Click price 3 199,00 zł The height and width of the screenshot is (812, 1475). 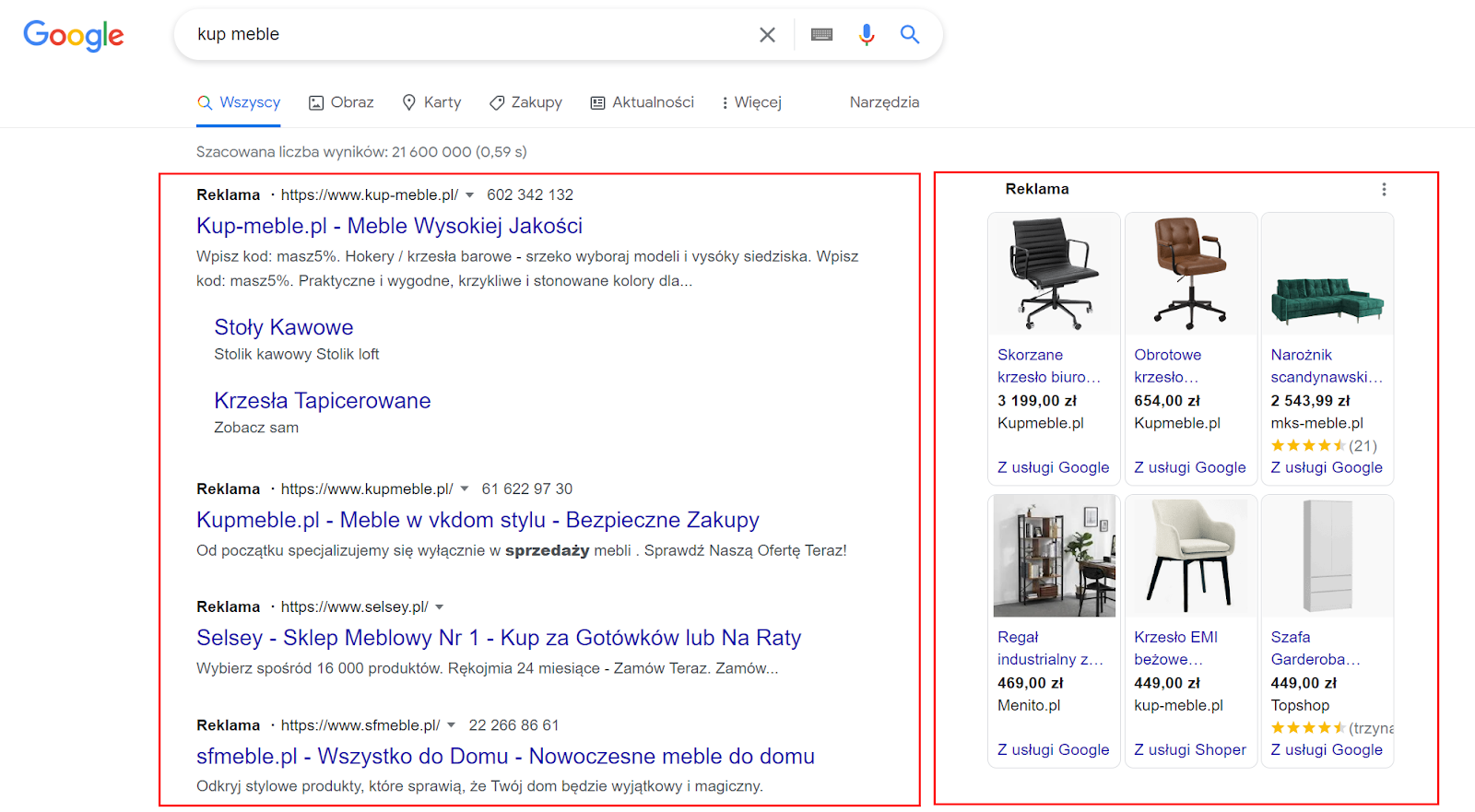pyautogui.click(x=1037, y=401)
